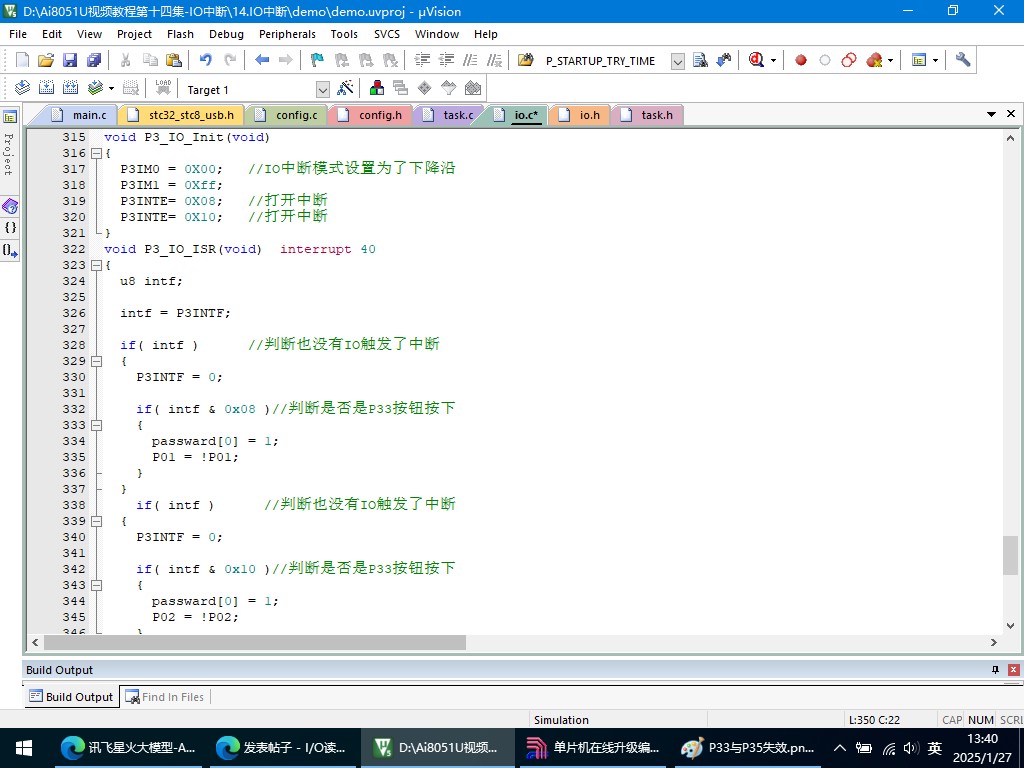Switch to P33与P35失效.png taskbar window
The height and width of the screenshot is (768, 1024).
pyautogui.click(x=748, y=748)
